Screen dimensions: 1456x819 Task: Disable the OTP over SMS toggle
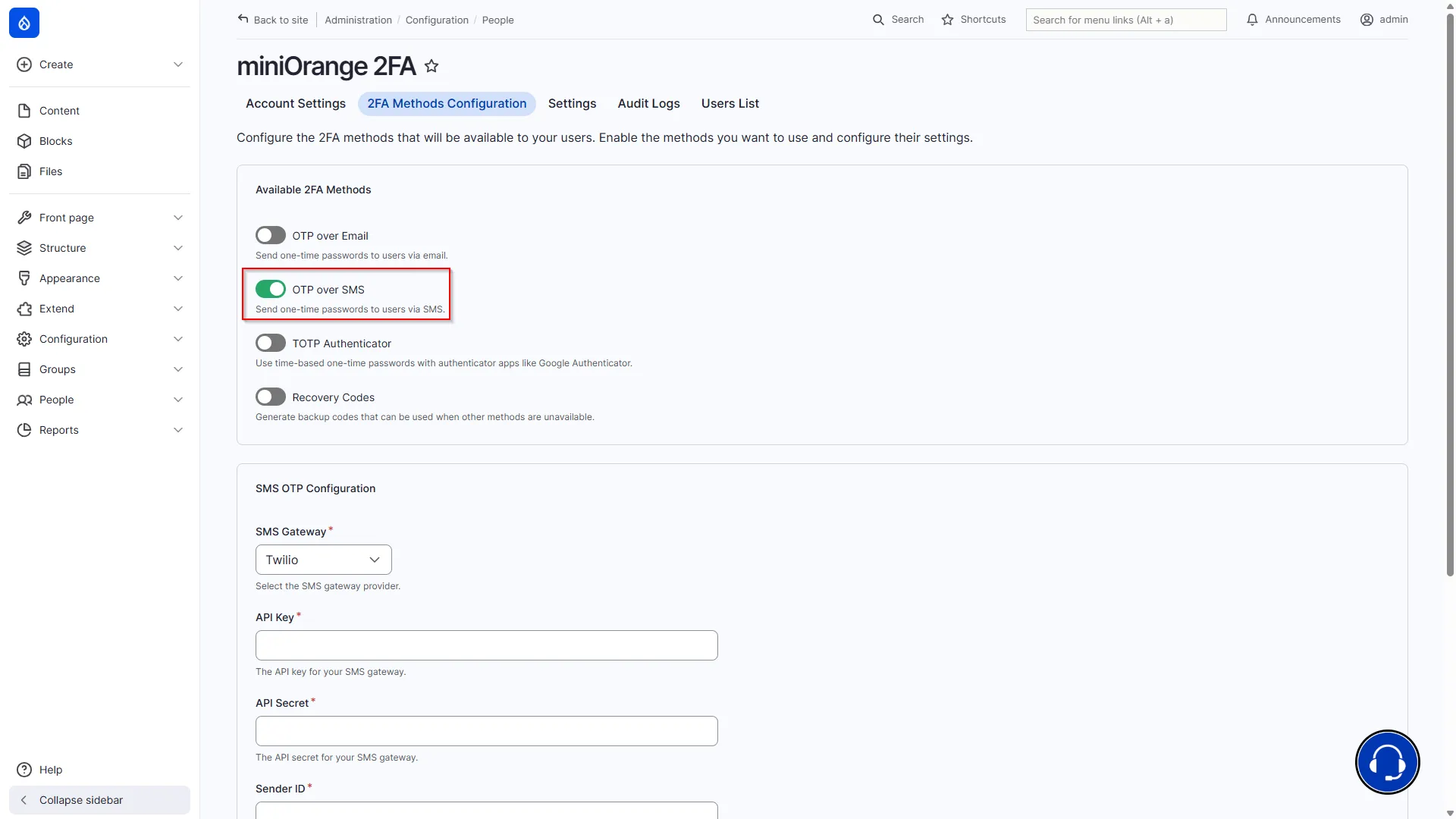(x=271, y=290)
